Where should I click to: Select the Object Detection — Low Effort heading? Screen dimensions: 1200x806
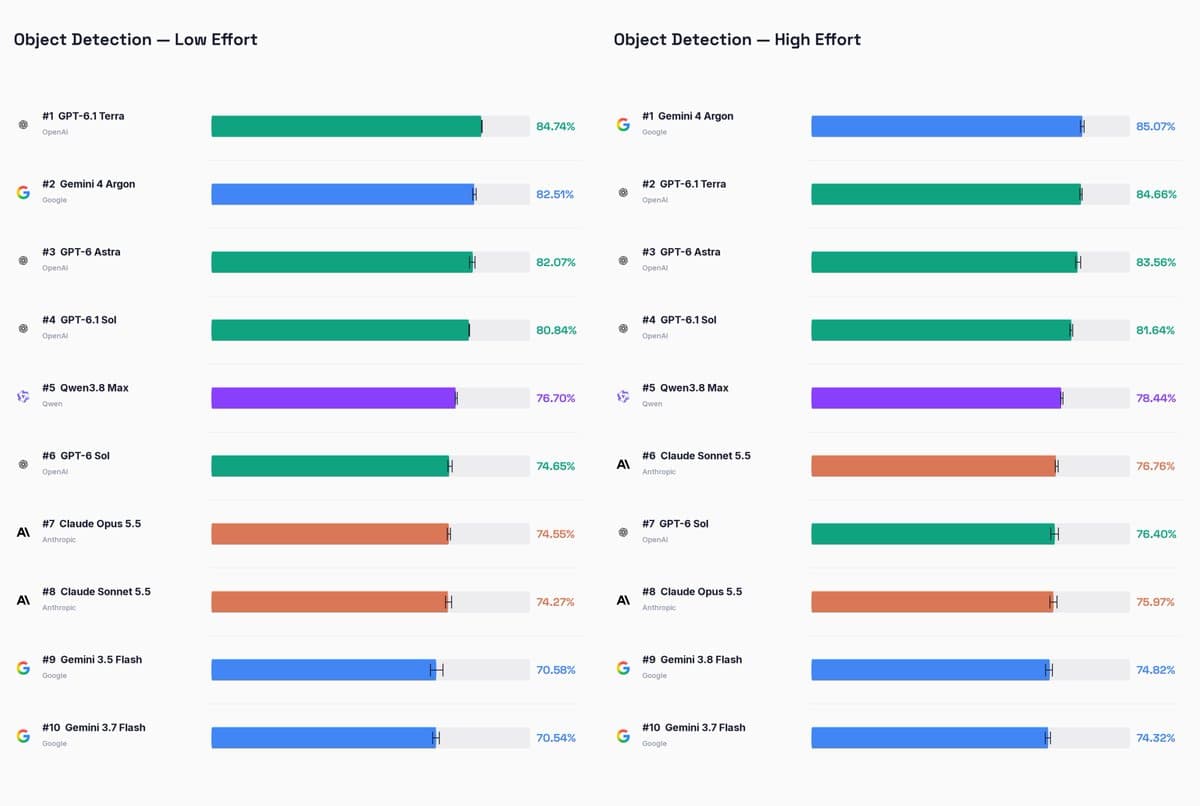(136, 40)
